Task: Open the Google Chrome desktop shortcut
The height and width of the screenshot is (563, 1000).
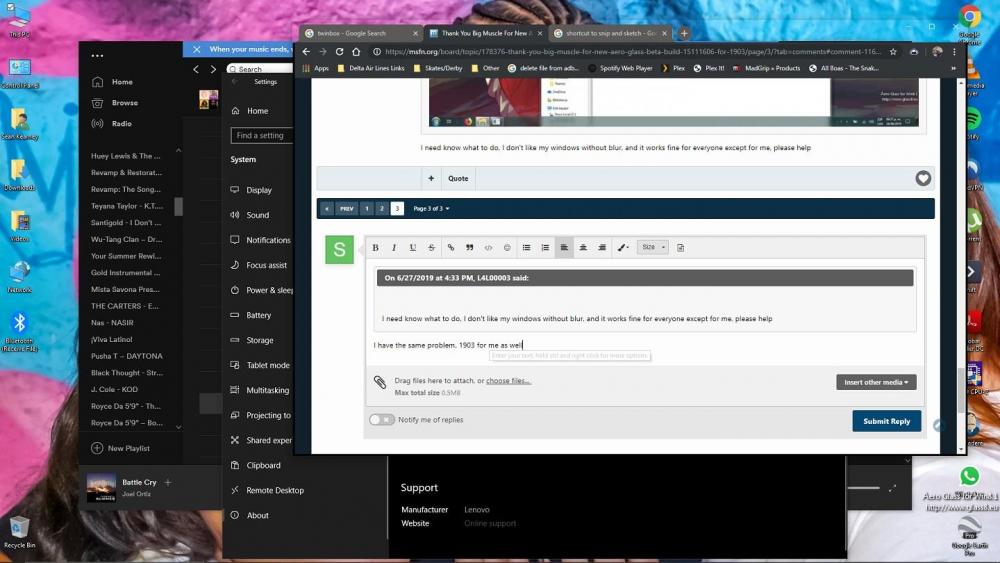Action: pos(969,22)
